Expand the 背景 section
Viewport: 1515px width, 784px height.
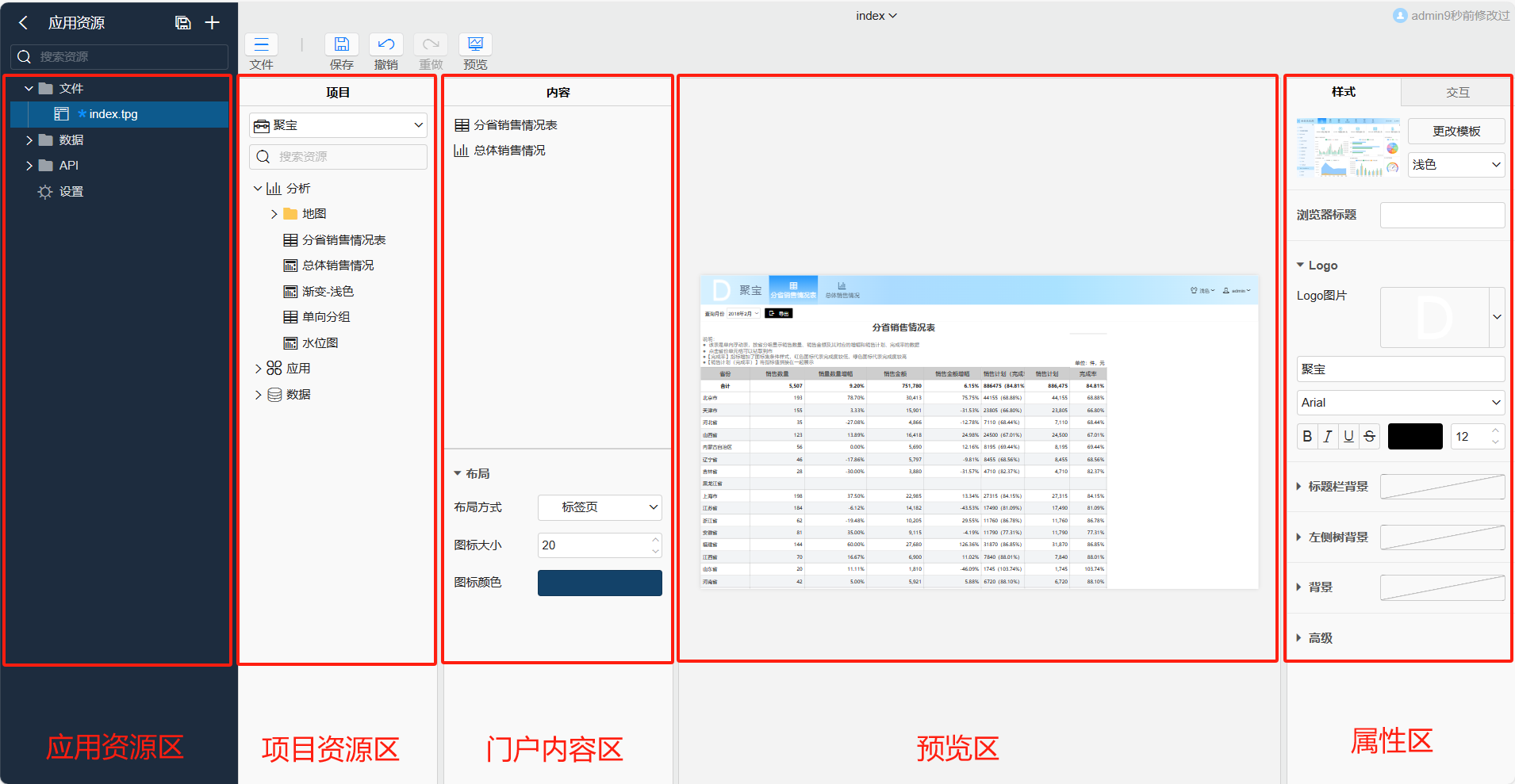coord(1299,587)
